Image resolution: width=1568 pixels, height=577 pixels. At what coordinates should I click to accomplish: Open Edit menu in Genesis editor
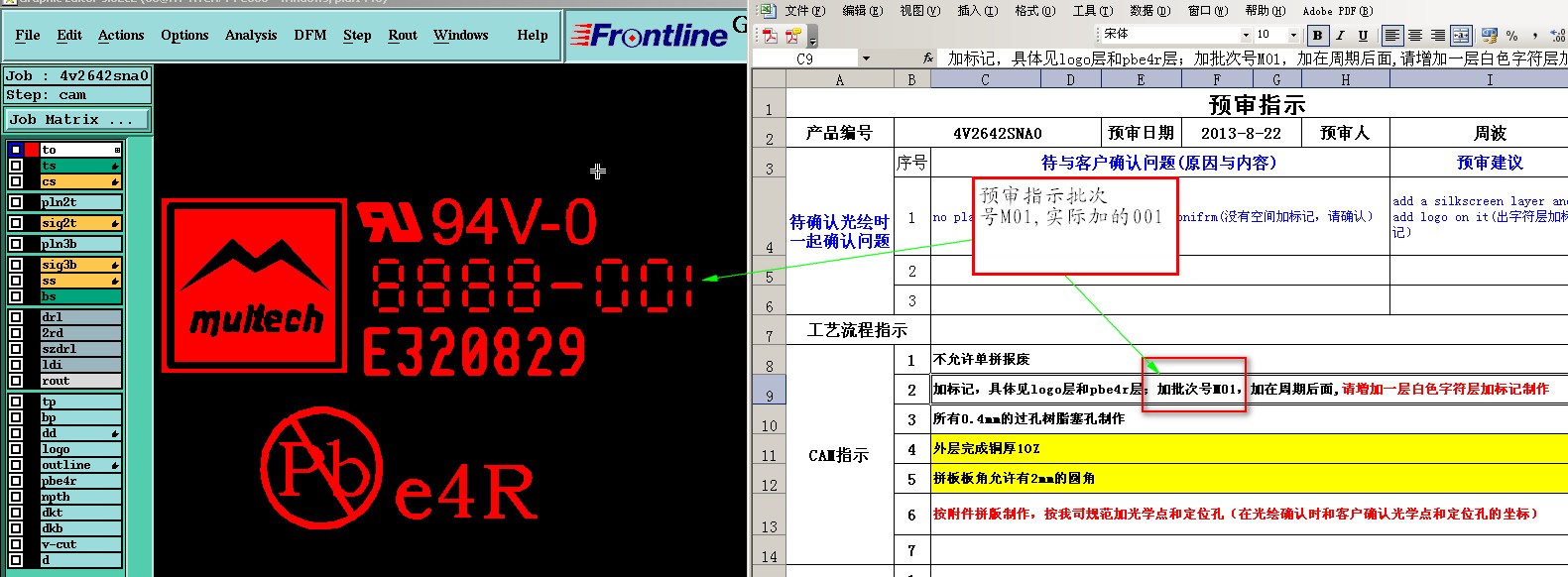[69, 35]
